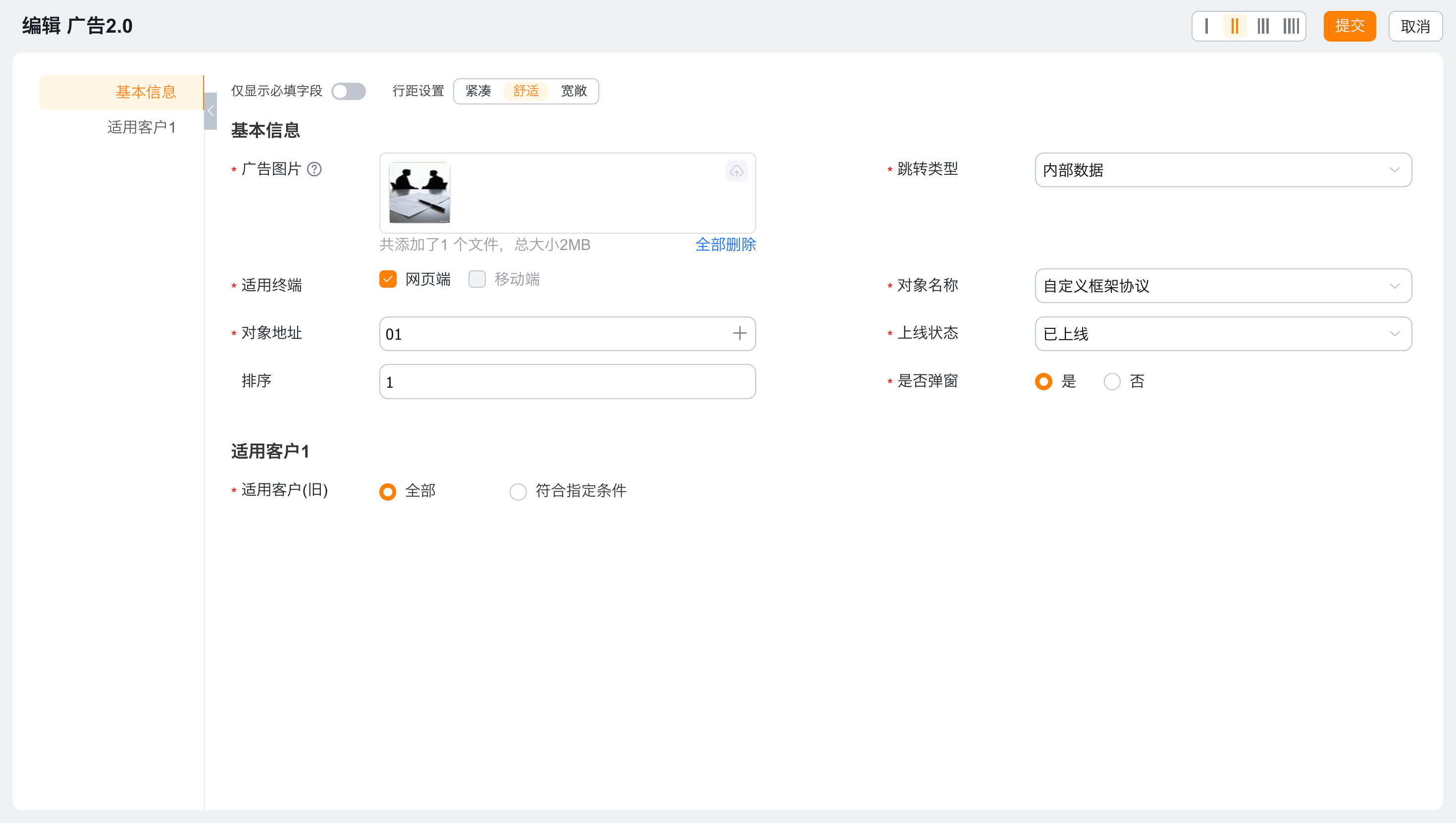Click the 排序 input field
Viewport: 1456px width, 823px height.
567,382
